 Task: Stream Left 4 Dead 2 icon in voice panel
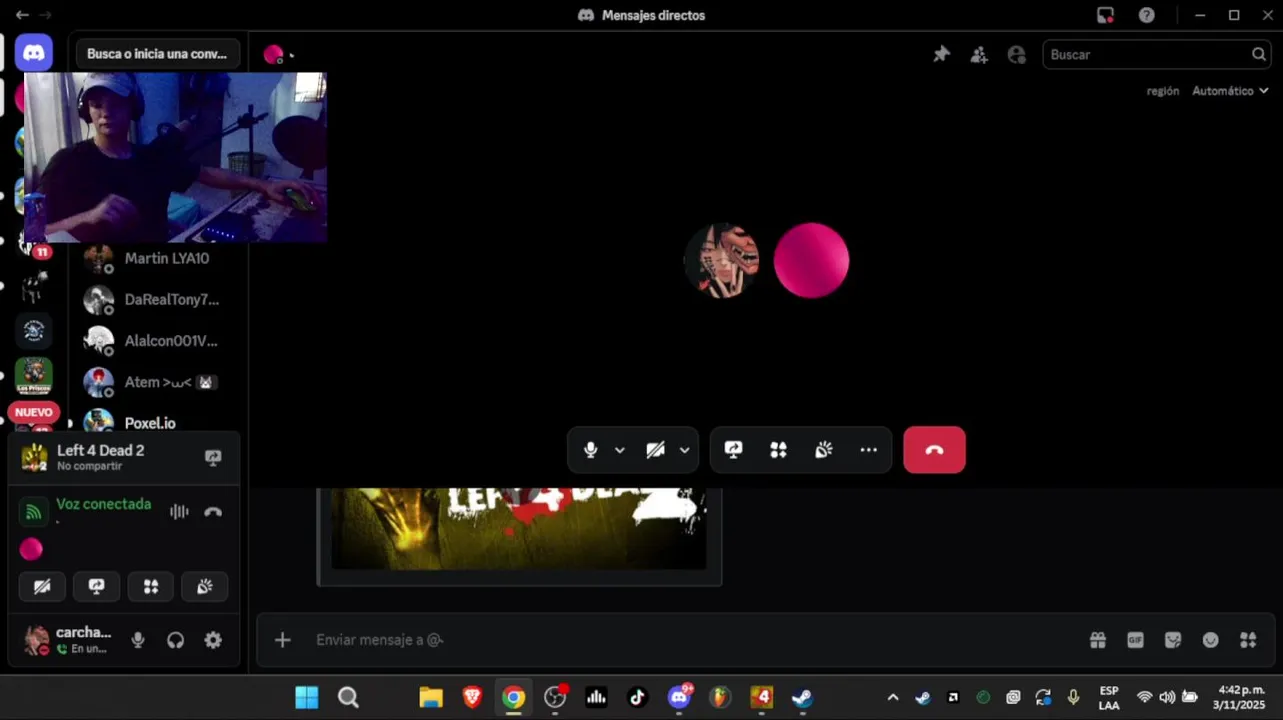coord(213,457)
